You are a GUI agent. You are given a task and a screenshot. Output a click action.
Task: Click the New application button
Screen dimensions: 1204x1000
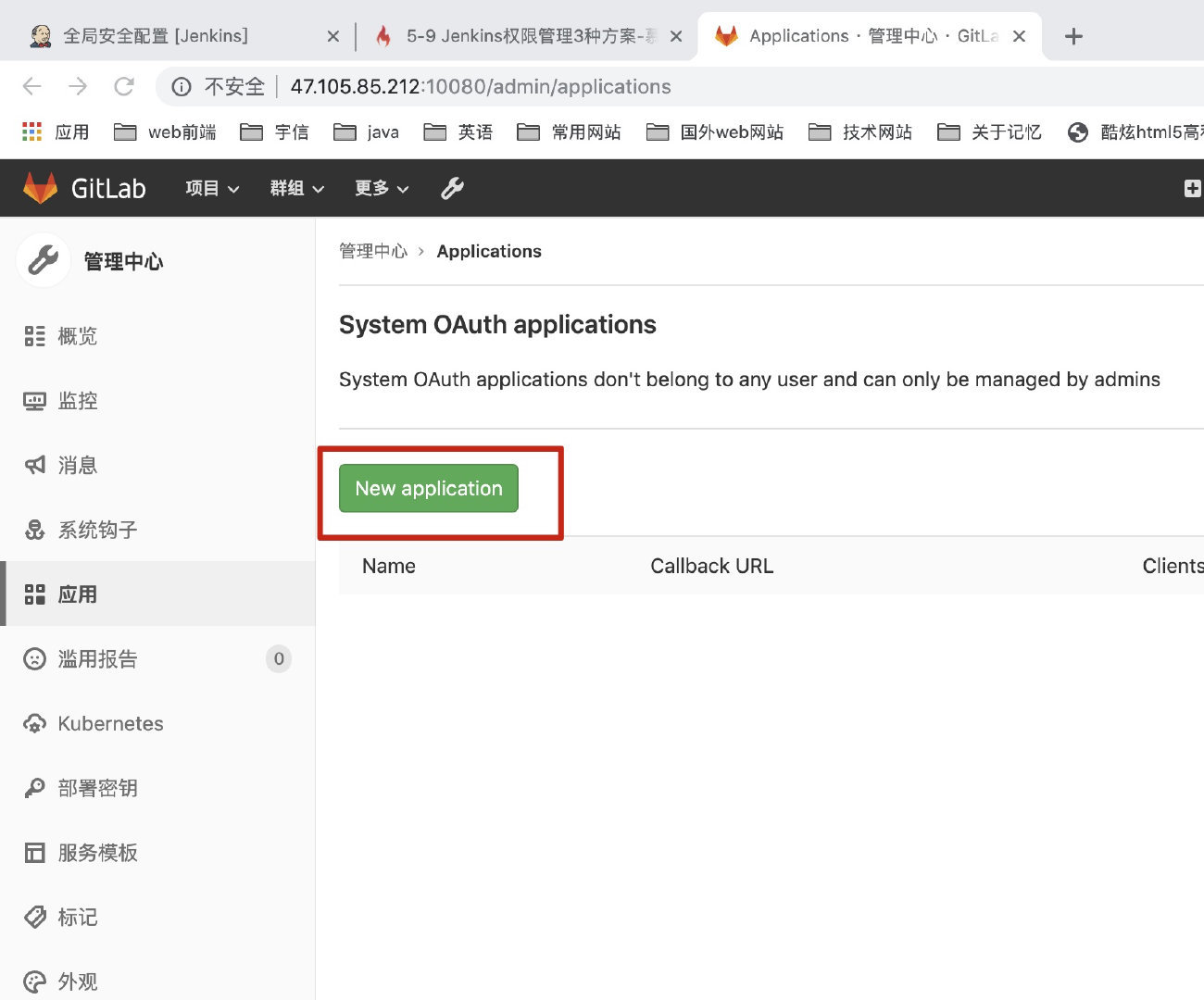tap(429, 488)
